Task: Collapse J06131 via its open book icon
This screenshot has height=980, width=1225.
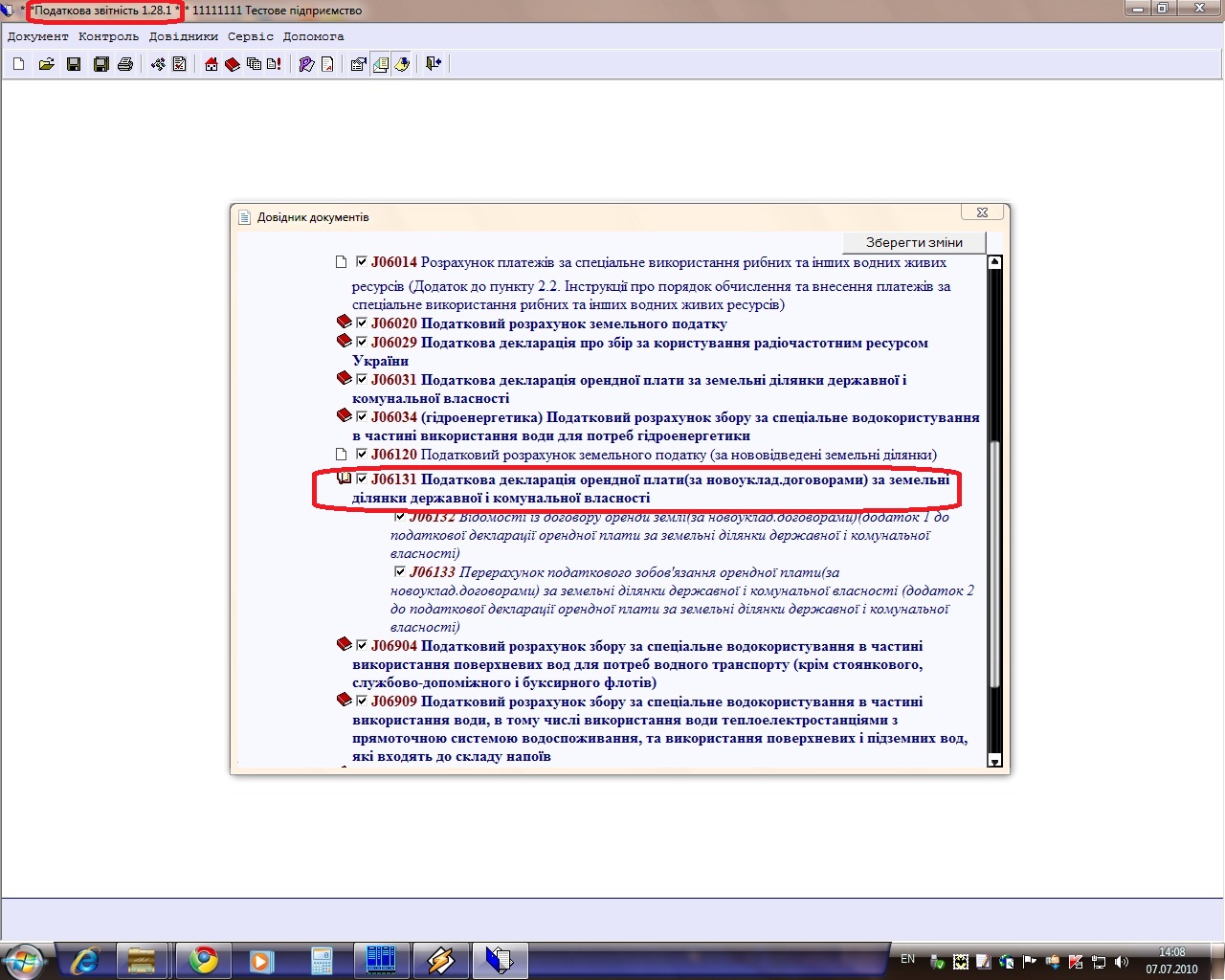Action: [344, 479]
